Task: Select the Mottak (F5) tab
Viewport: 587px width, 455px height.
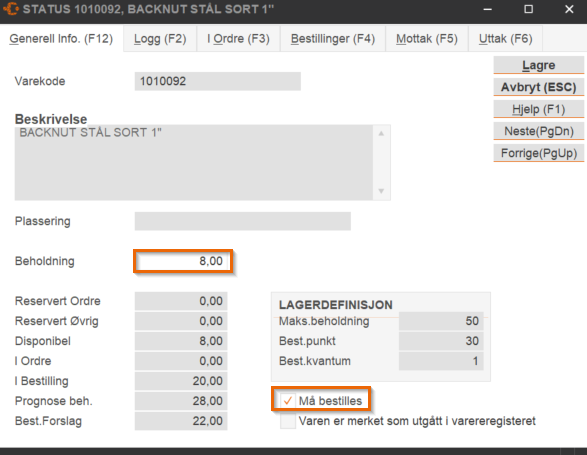Action: 427,39
